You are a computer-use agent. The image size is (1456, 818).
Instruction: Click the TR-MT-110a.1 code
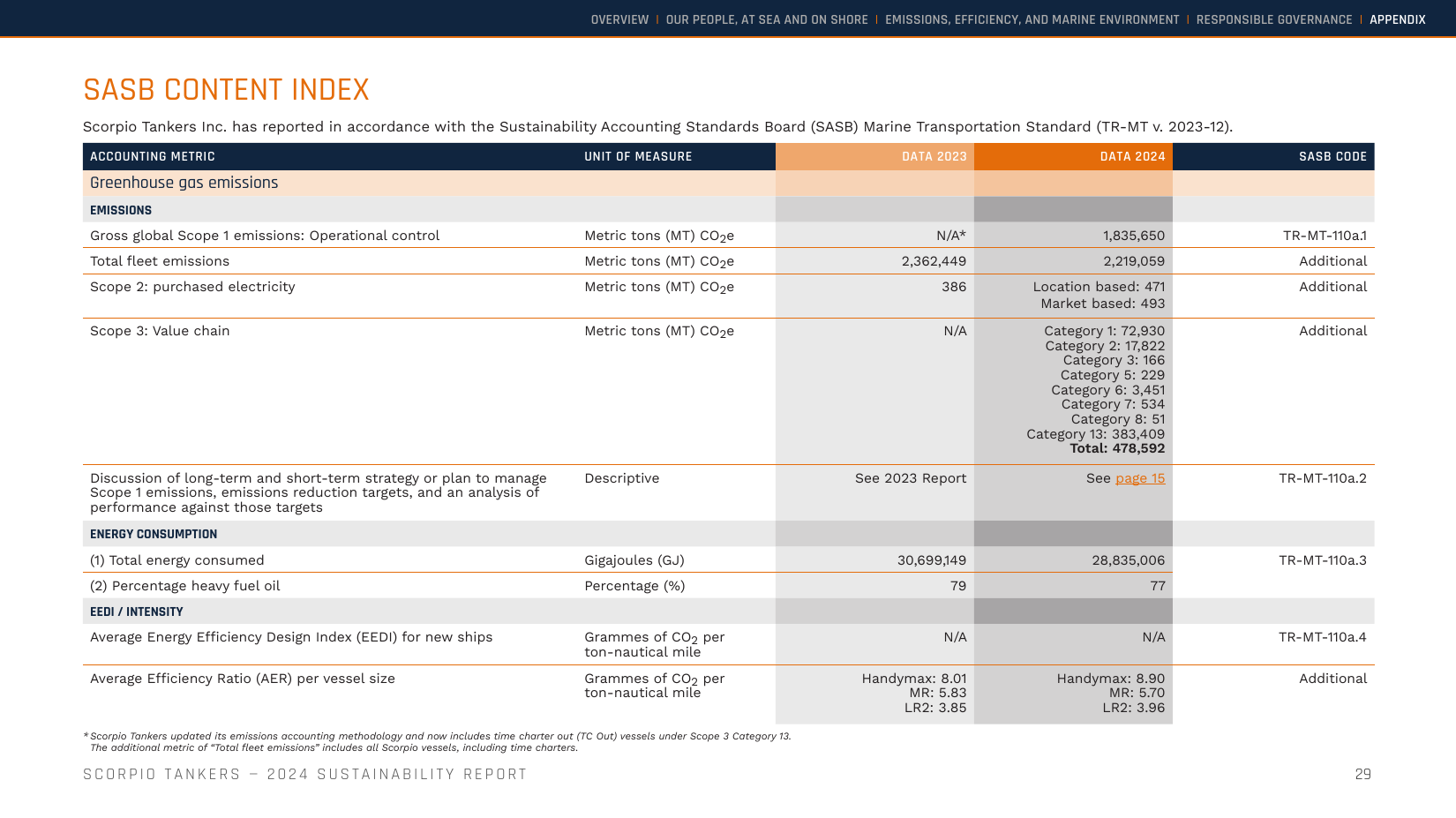point(1325,236)
